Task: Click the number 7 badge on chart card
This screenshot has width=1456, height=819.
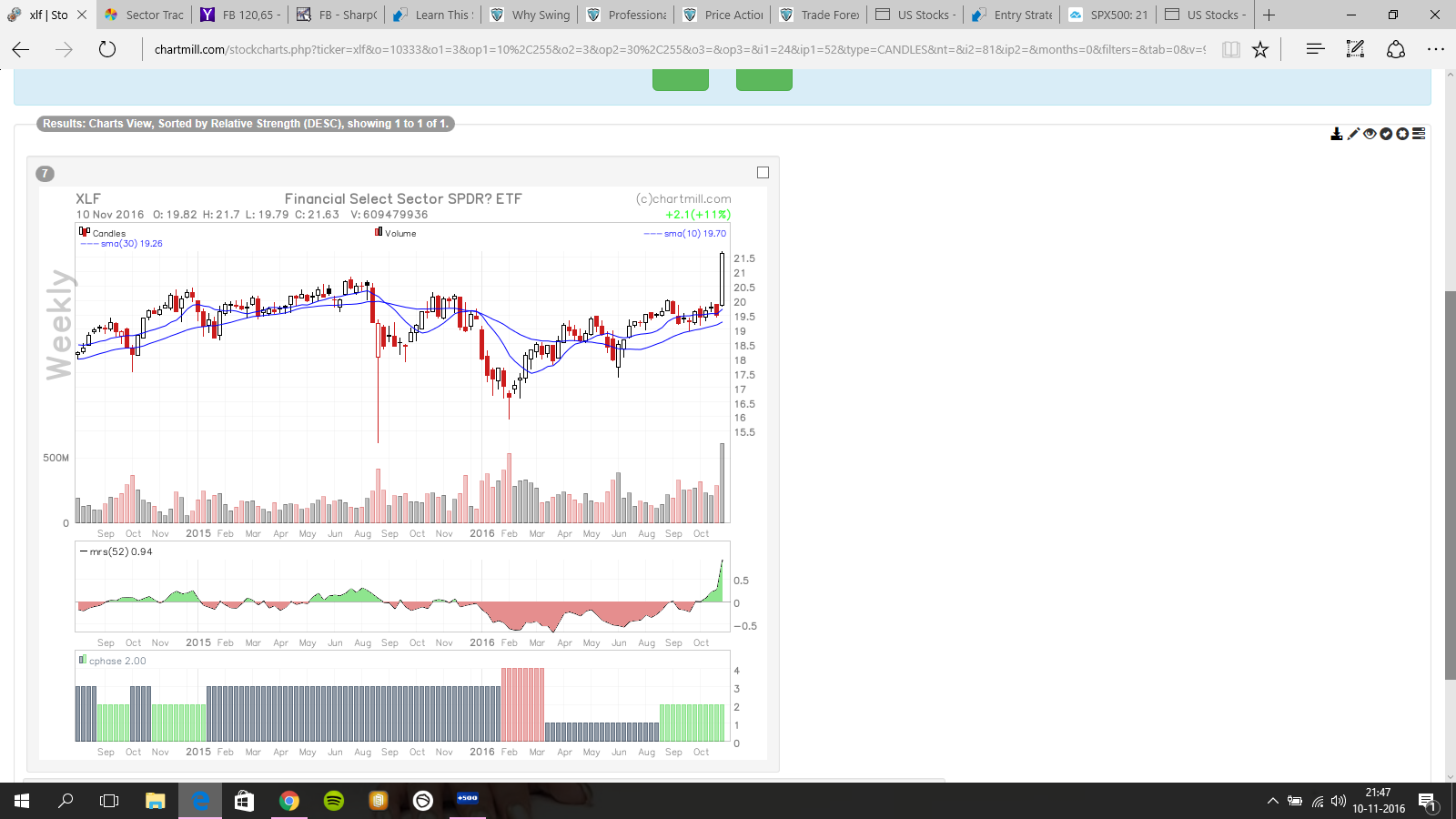Action: (x=45, y=174)
